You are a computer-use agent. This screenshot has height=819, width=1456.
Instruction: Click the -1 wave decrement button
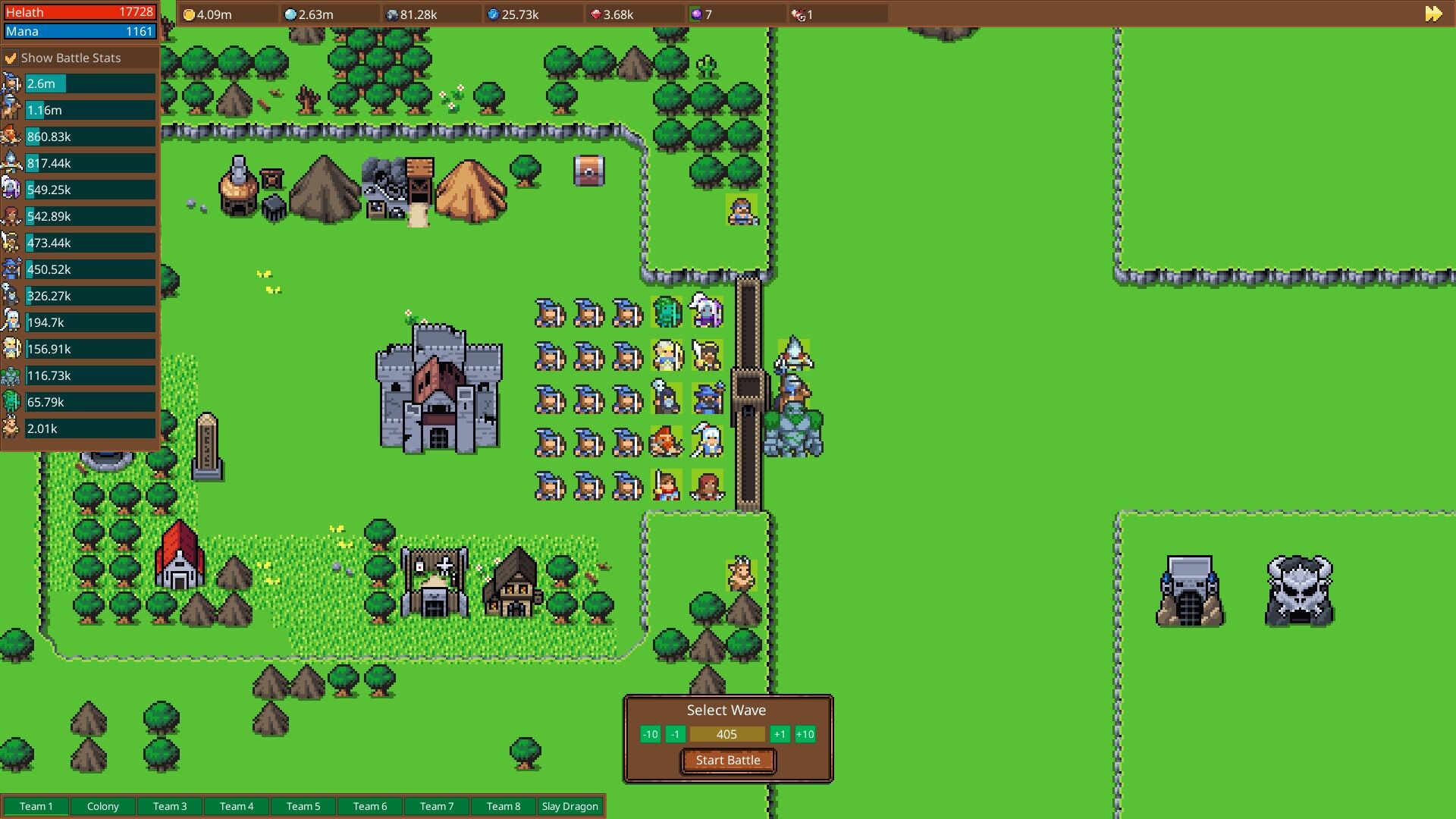675,734
